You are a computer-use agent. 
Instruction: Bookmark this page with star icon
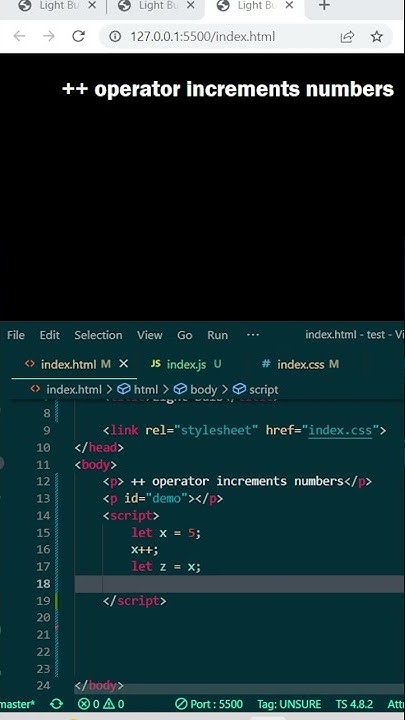click(x=377, y=36)
